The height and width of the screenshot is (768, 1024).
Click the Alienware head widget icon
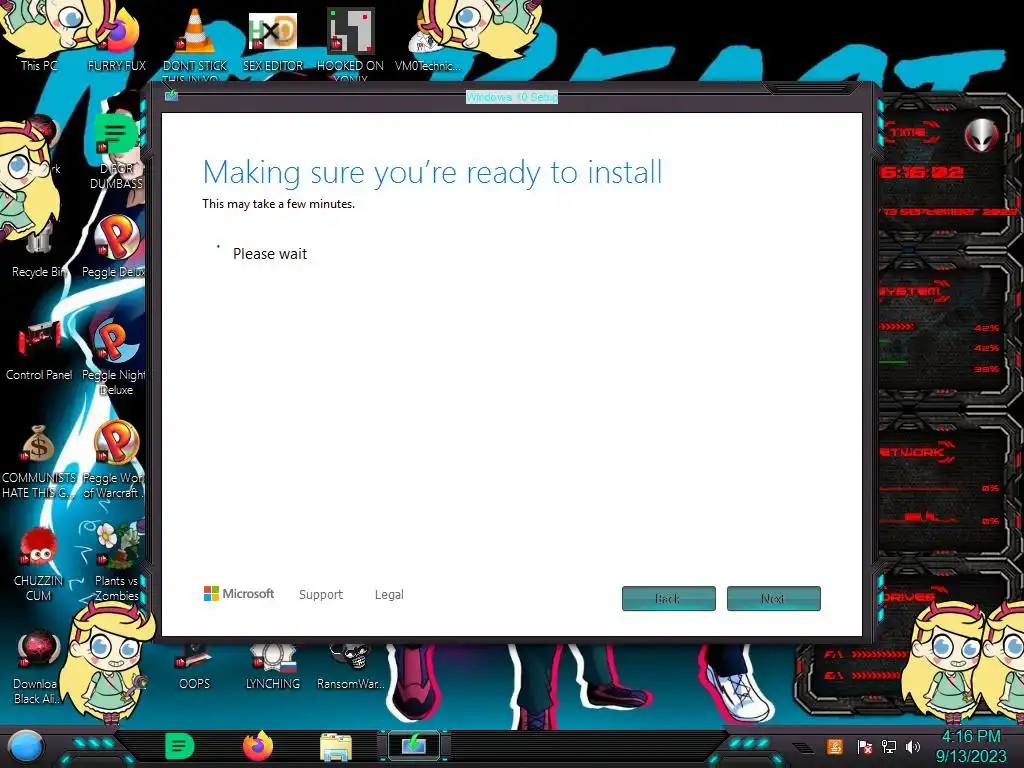click(x=982, y=135)
